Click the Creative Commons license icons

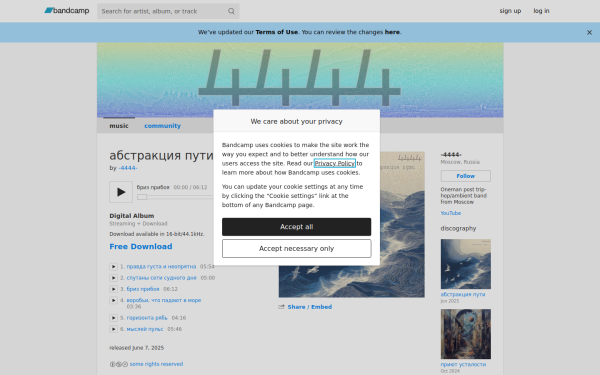tap(118, 364)
